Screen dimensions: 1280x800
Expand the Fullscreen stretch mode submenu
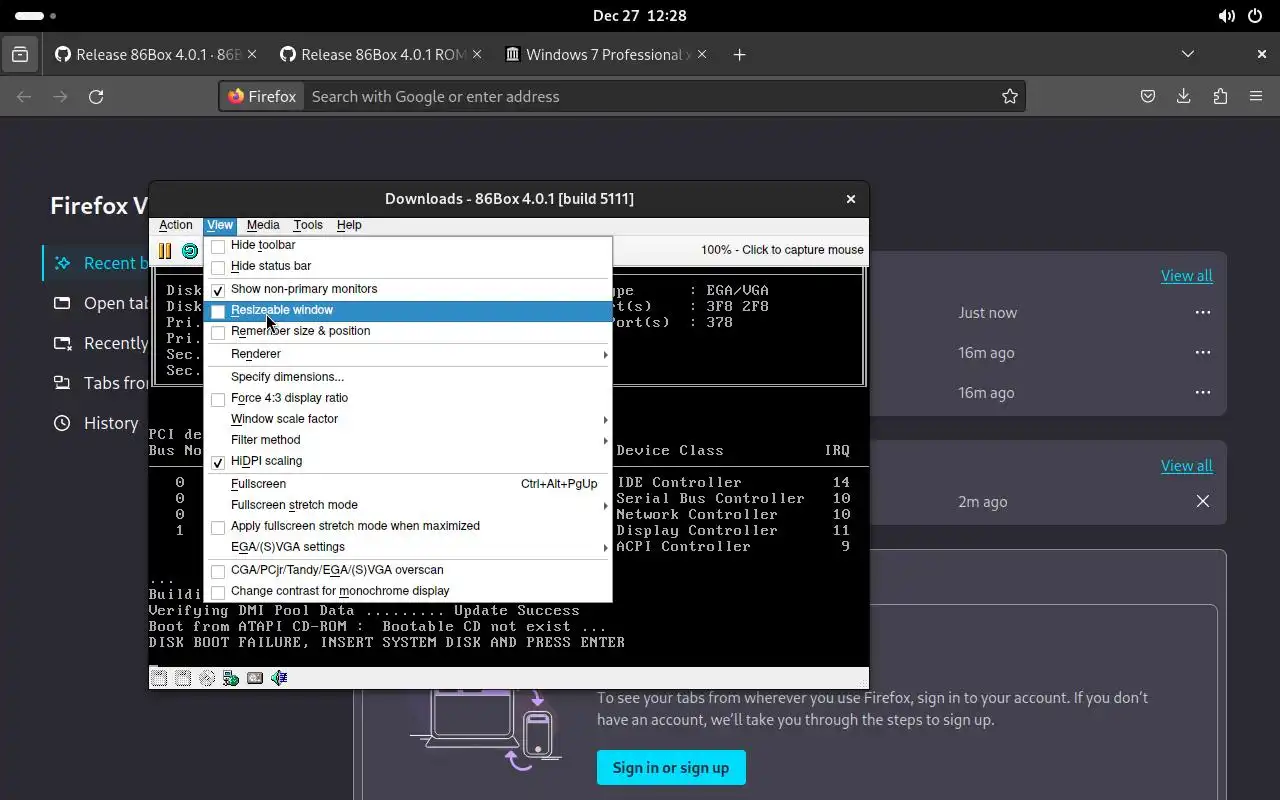pos(408,505)
